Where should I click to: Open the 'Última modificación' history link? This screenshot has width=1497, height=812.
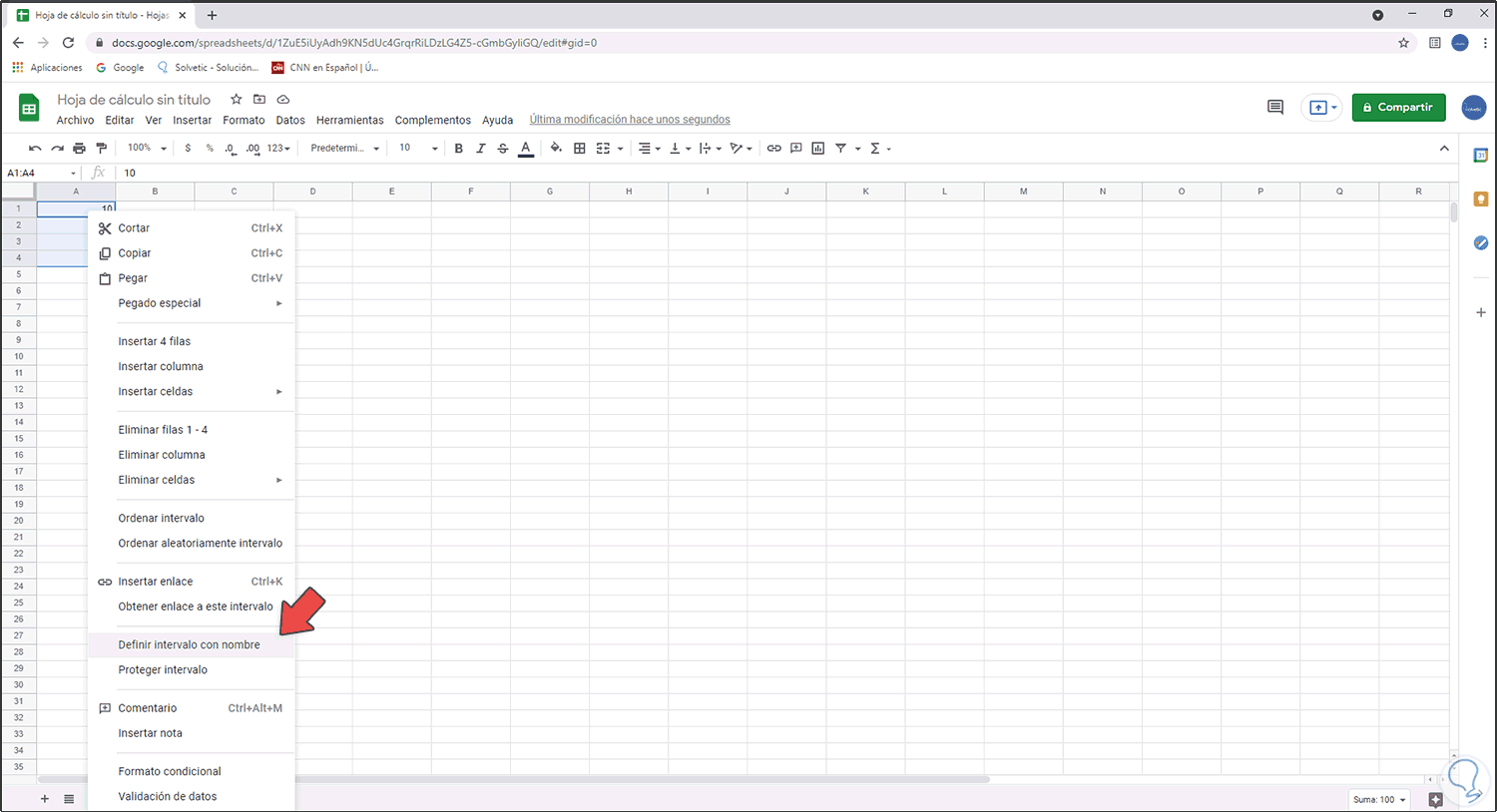coord(630,119)
